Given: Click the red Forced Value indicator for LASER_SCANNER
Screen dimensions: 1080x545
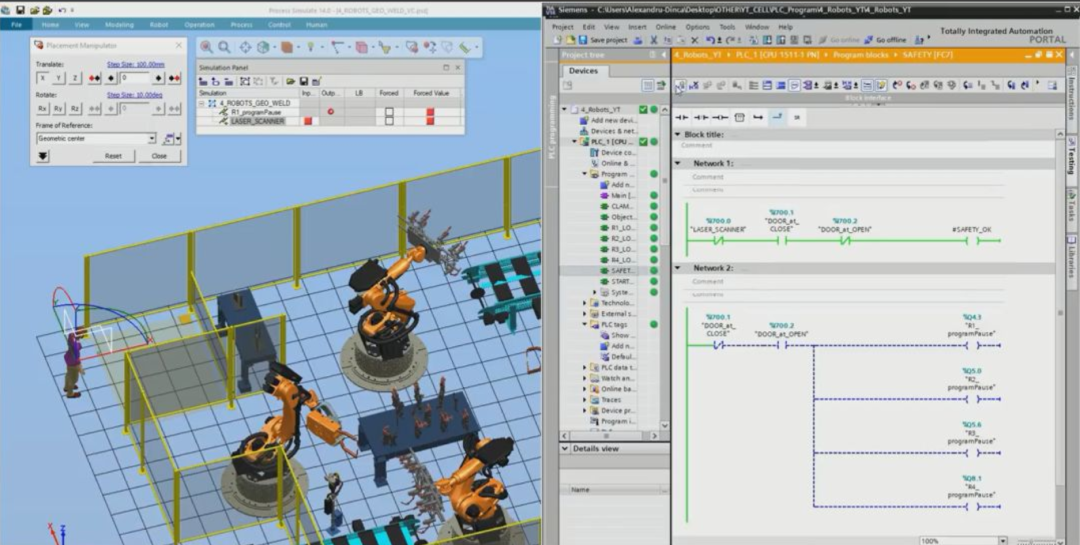Looking at the screenshot, I should pyautogui.click(x=430, y=121).
